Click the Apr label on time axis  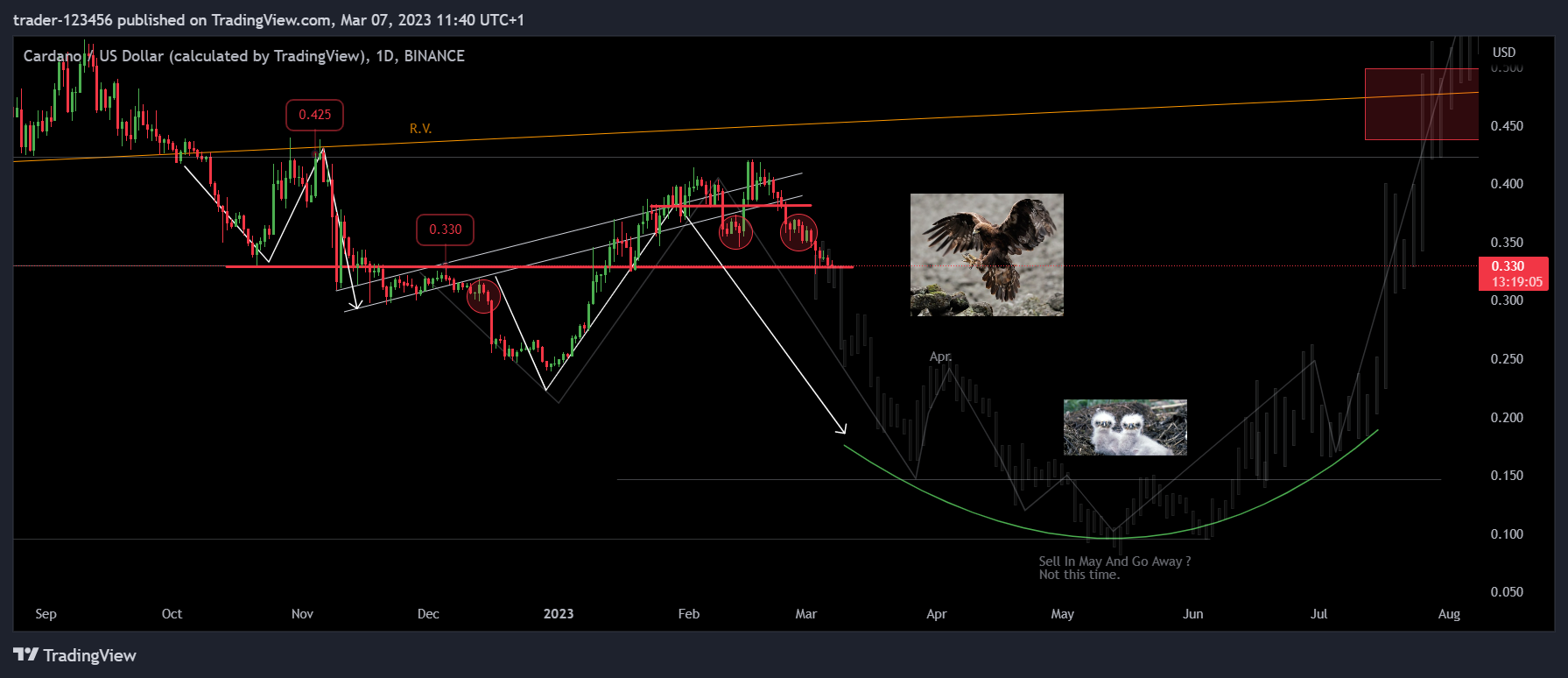tap(937, 614)
